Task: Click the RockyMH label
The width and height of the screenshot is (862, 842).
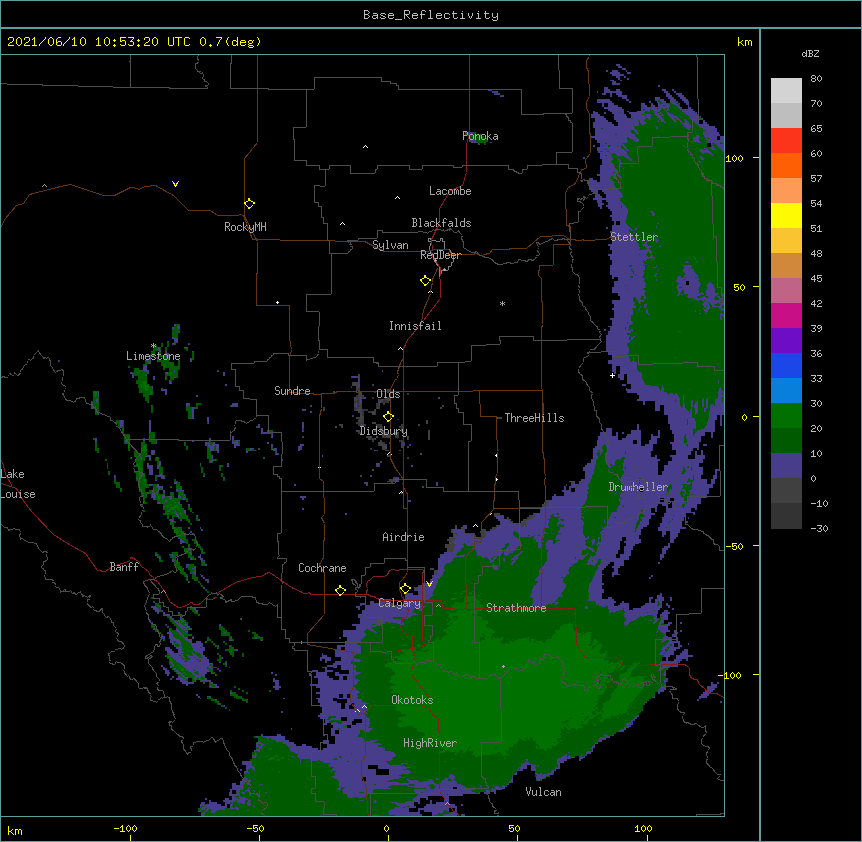Action: coord(245,227)
